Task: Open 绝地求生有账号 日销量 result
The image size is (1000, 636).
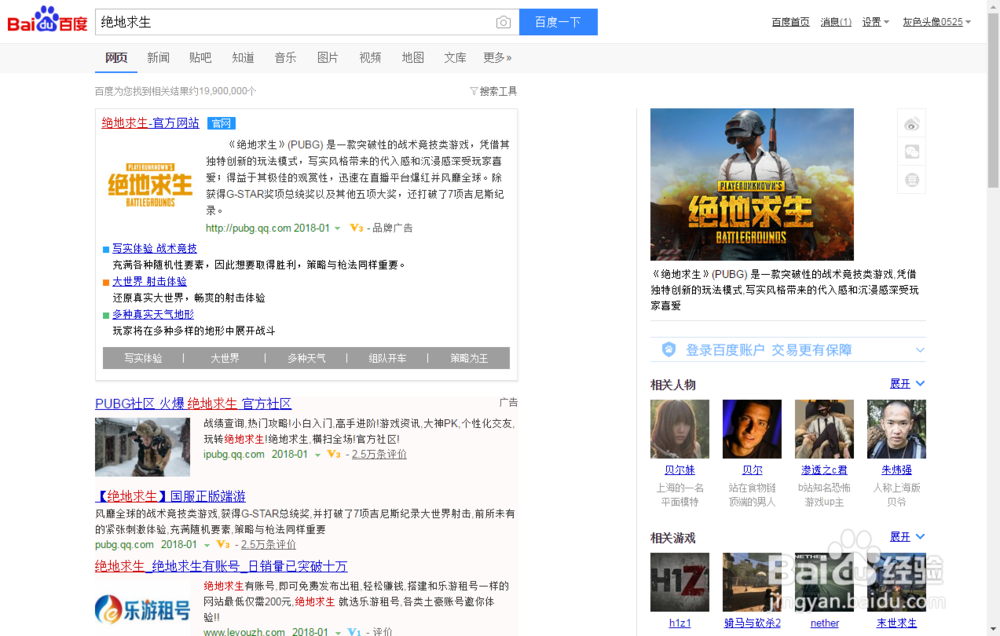Action: point(221,566)
